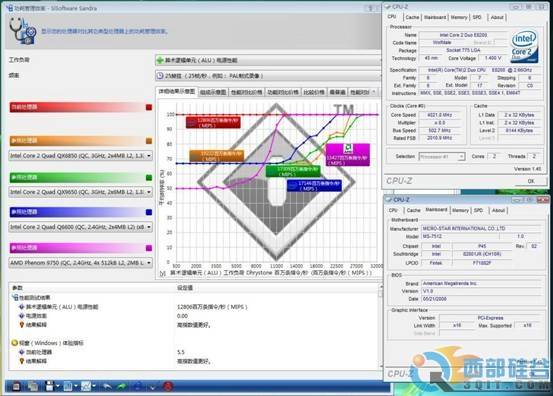Click the grey back arrow in bottom toolbar
The image size is (553, 396).
click(107, 386)
